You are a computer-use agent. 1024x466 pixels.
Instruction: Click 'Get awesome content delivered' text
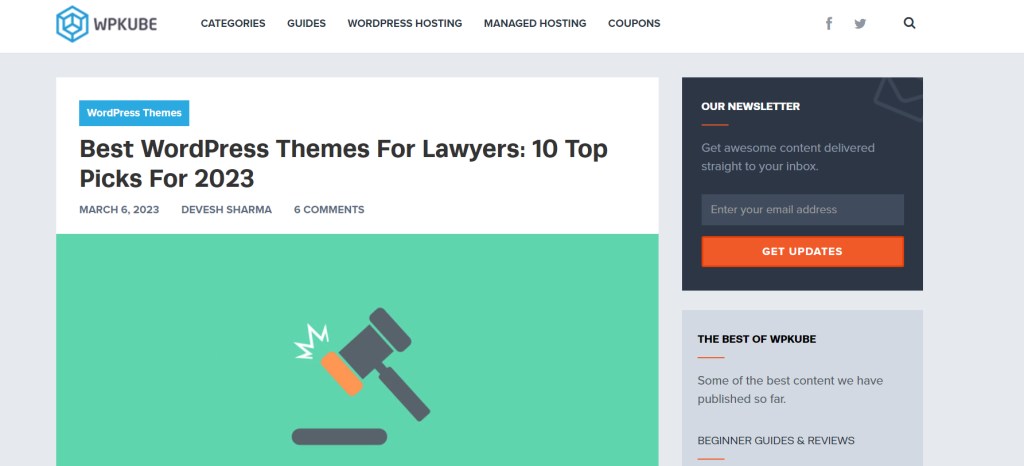point(788,157)
